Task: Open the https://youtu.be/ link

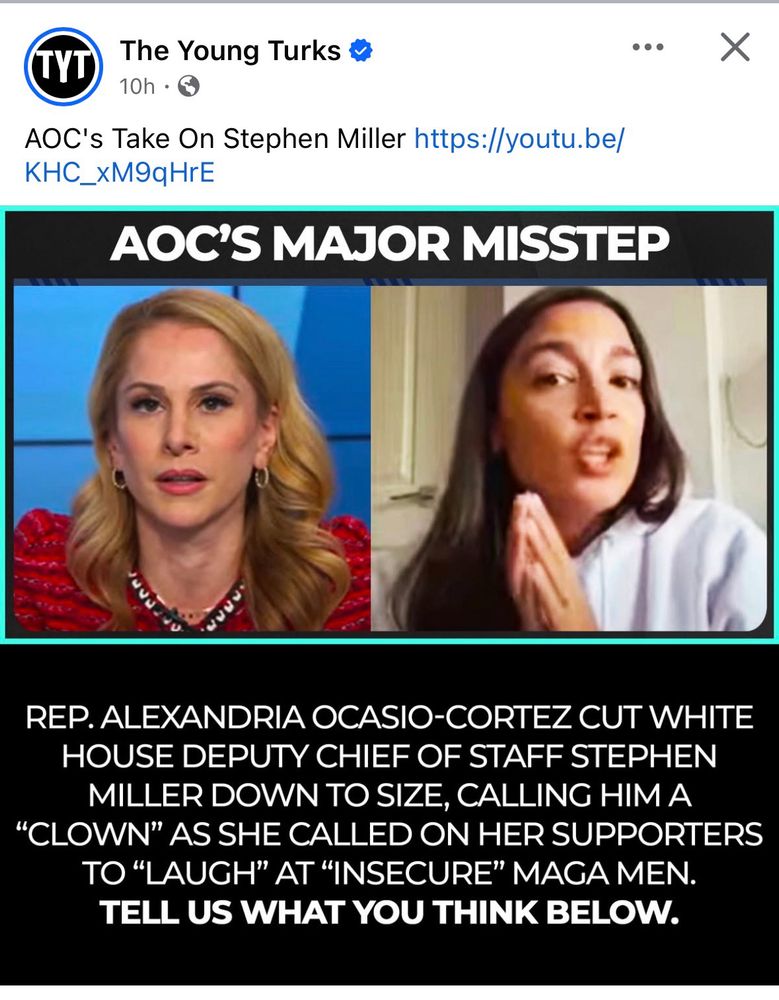Action: [x=519, y=138]
